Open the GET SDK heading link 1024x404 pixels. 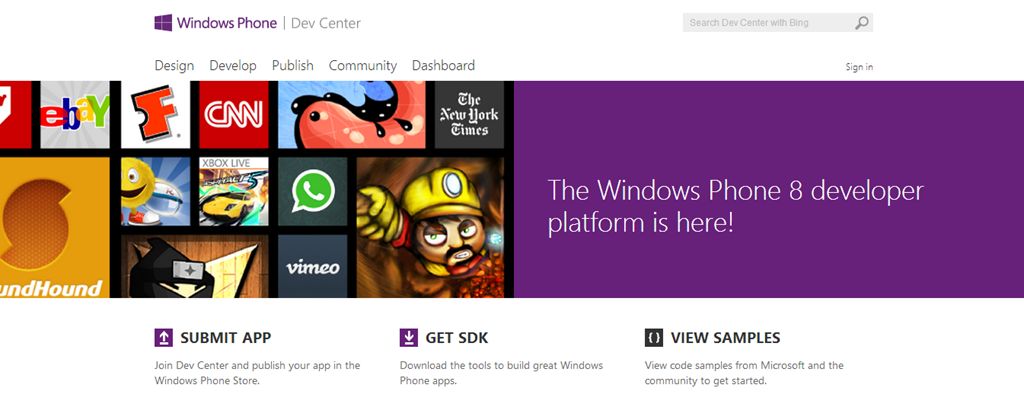pos(455,338)
